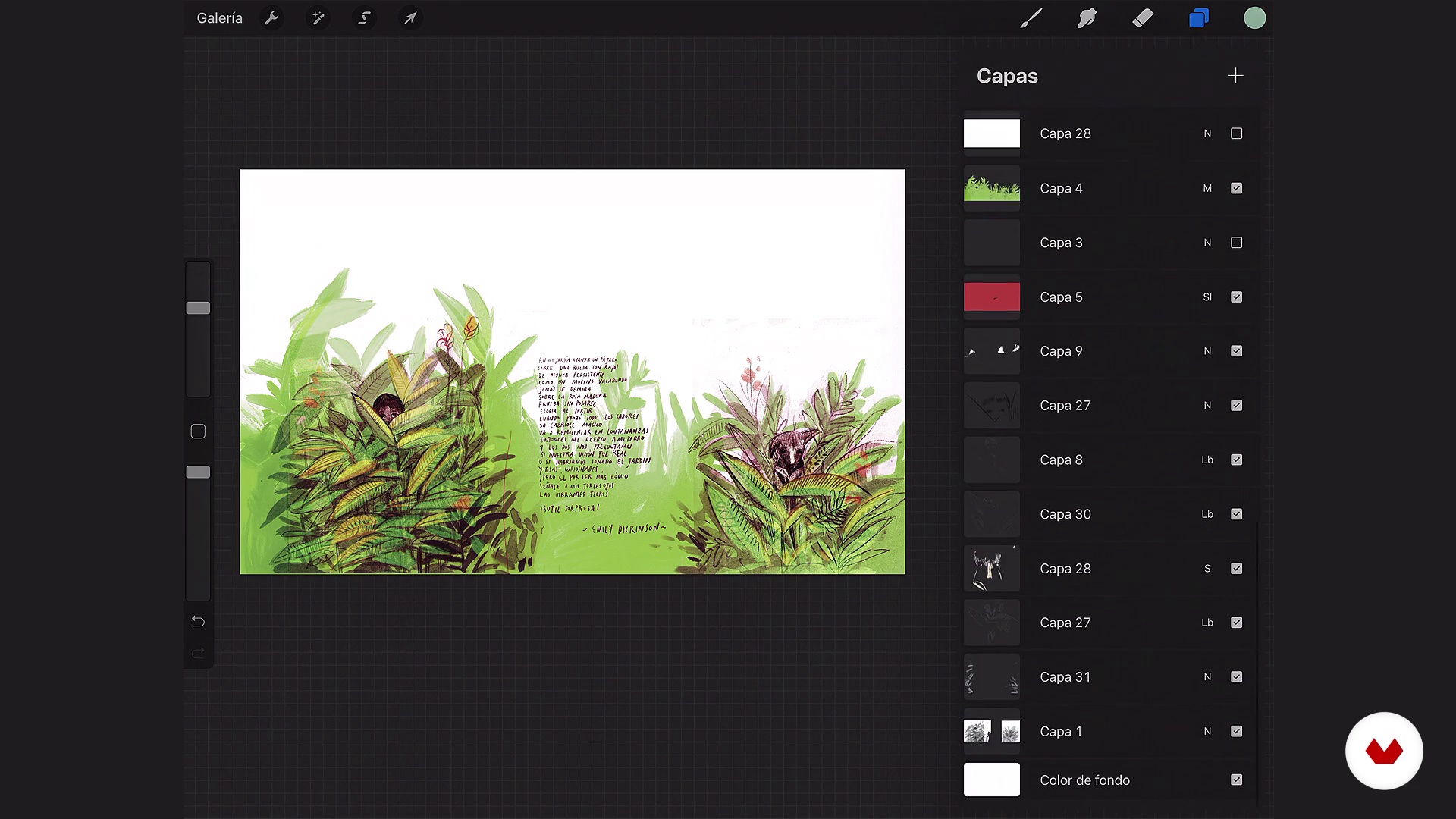
Task: Select the Capa 30 layer name
Action: point(1065,514)
